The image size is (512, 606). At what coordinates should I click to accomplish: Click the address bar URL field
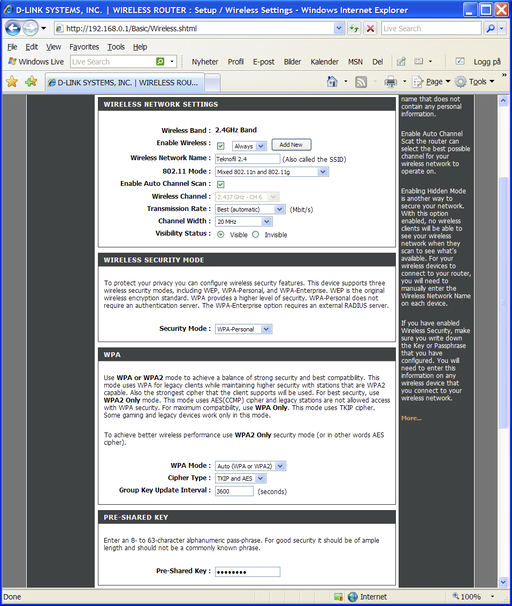point(194,28)
